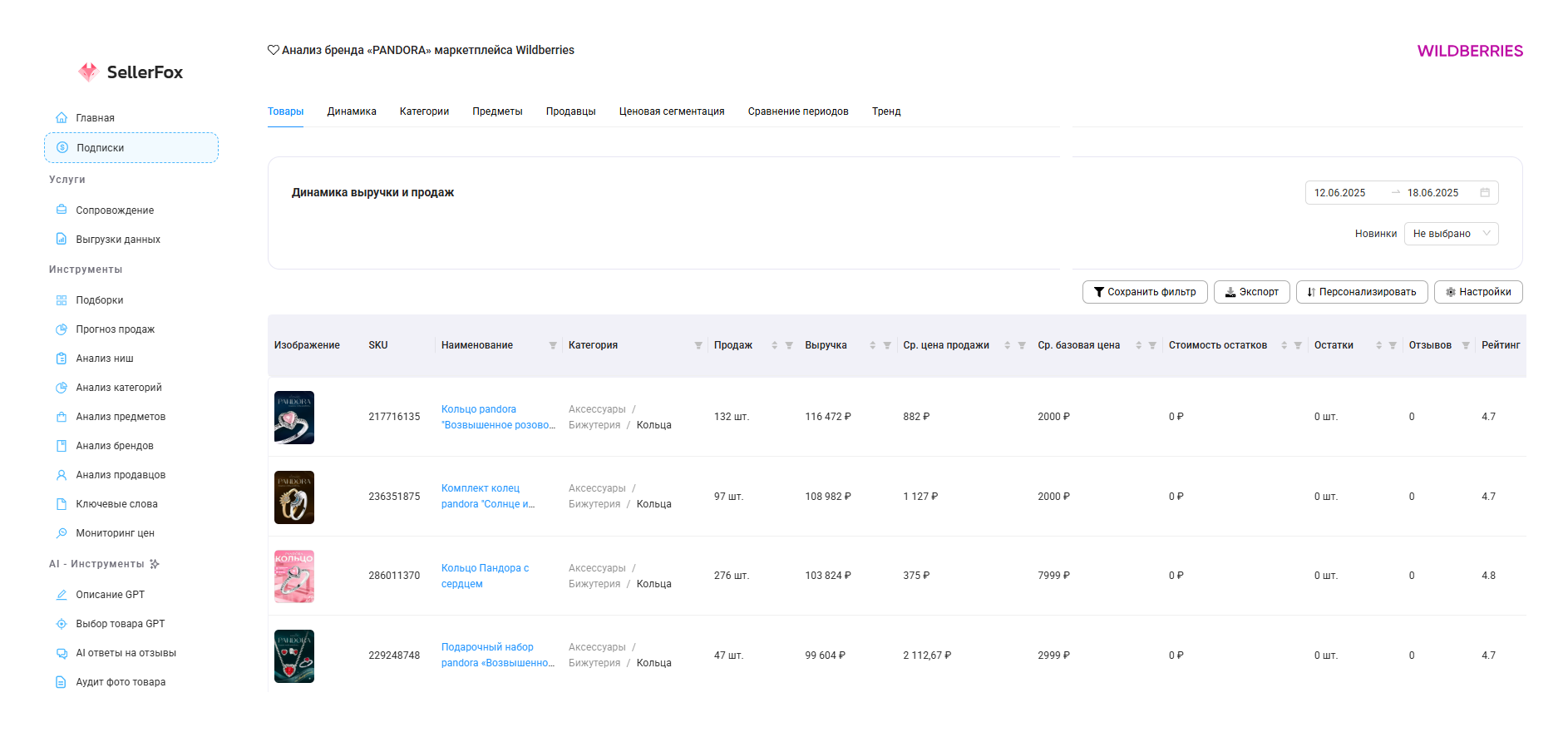Sort by Продаж column arrows
The image size is (1568, 752).
pos(775,345)
